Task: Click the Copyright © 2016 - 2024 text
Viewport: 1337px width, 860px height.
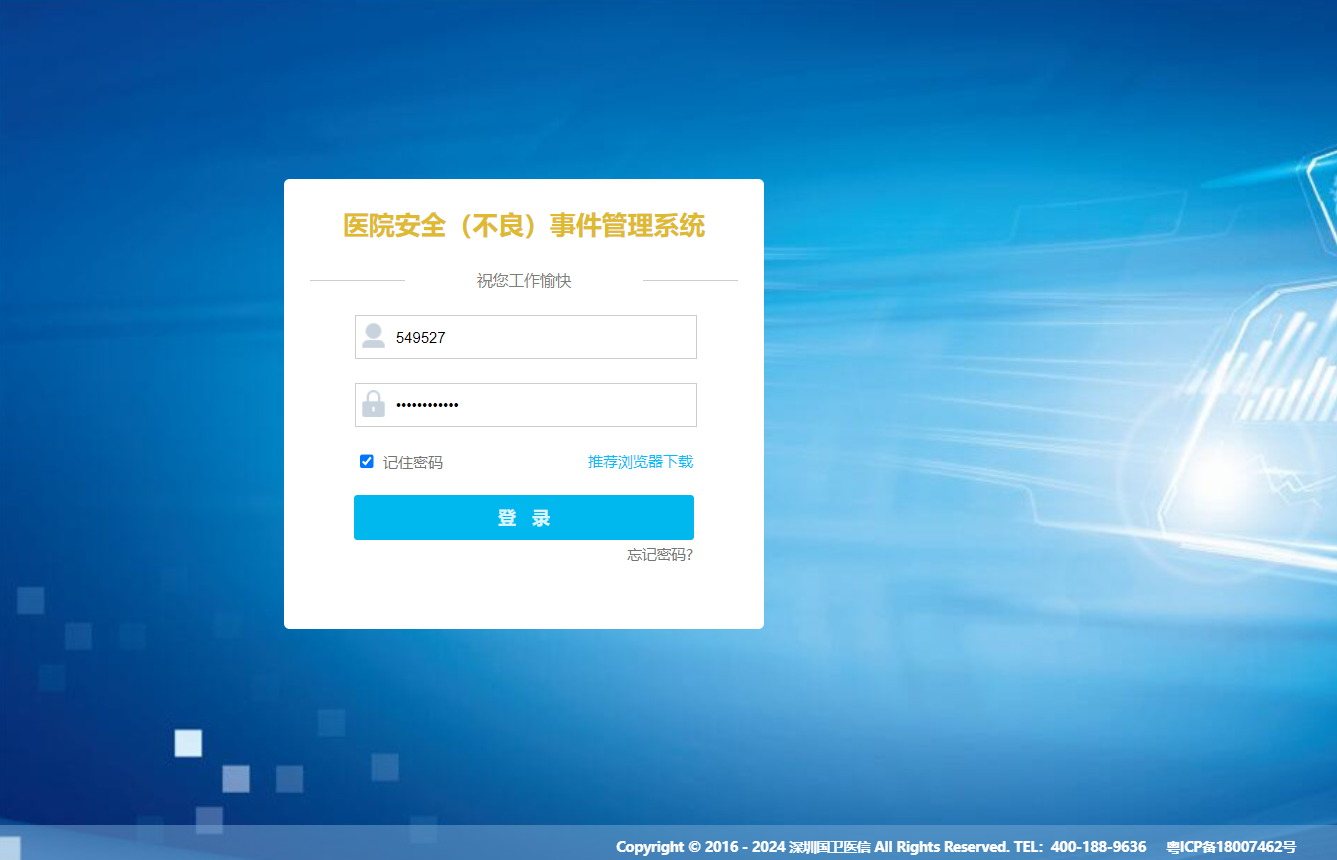Action: point(700,847)
